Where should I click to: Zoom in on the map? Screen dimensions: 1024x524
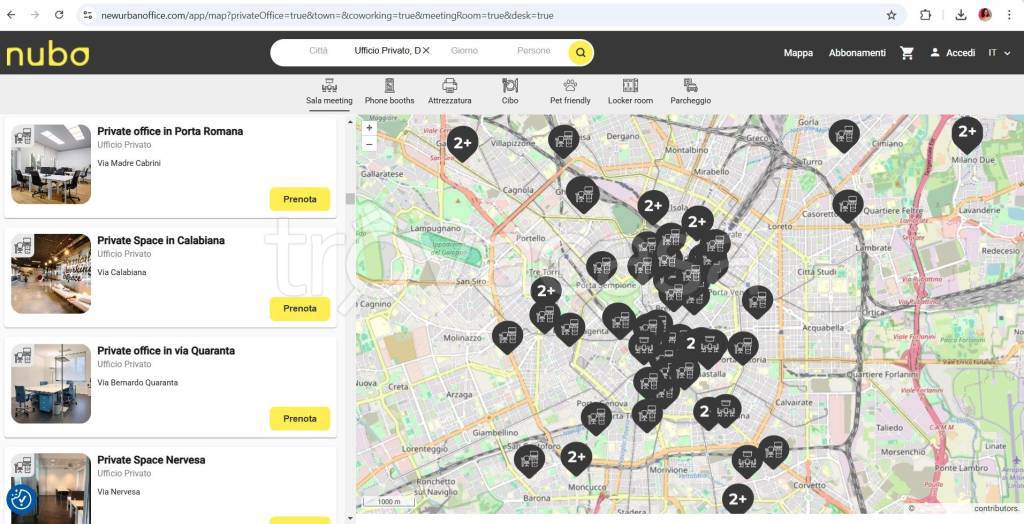coord(369,128)
